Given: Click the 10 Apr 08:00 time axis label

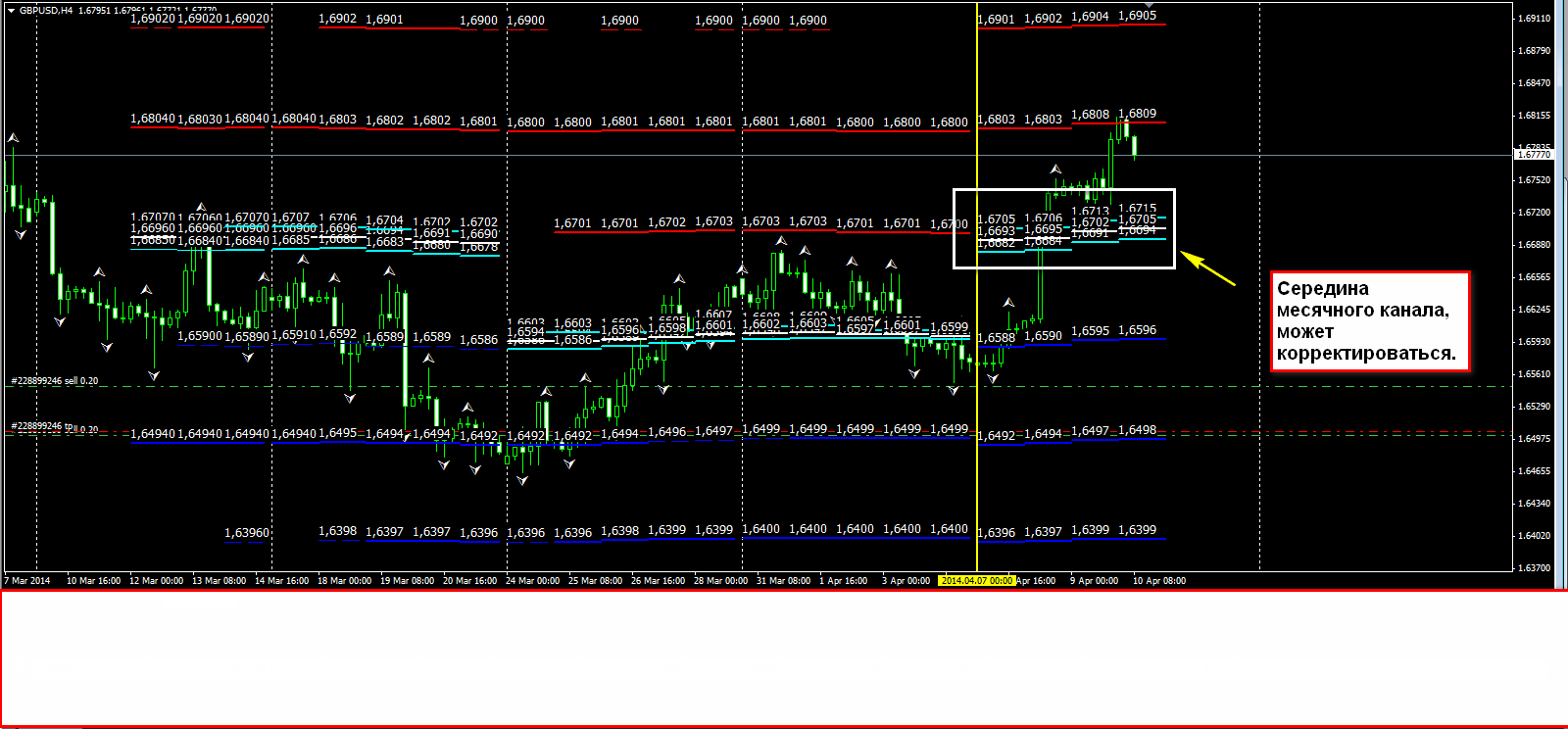Looking at the screenshot, I should coord(1159,580).
